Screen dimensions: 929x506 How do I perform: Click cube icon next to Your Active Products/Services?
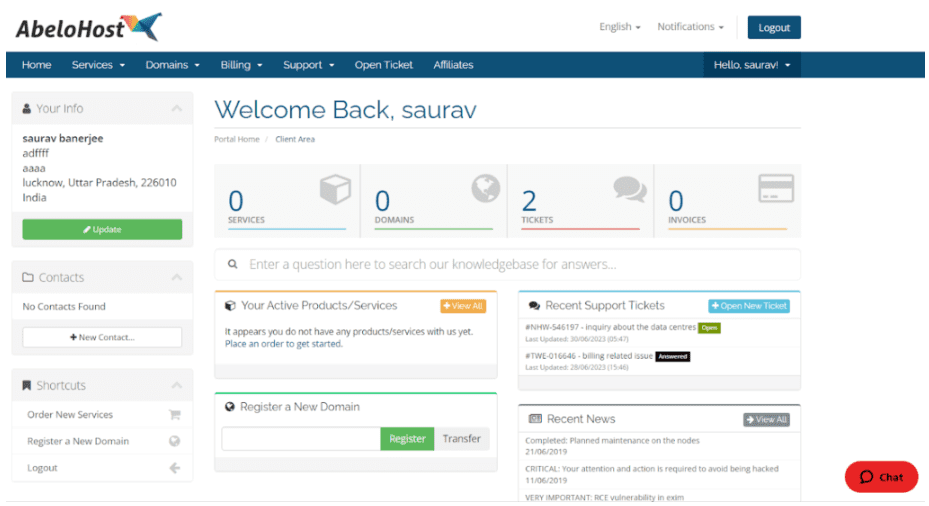(x=230, y=306)
